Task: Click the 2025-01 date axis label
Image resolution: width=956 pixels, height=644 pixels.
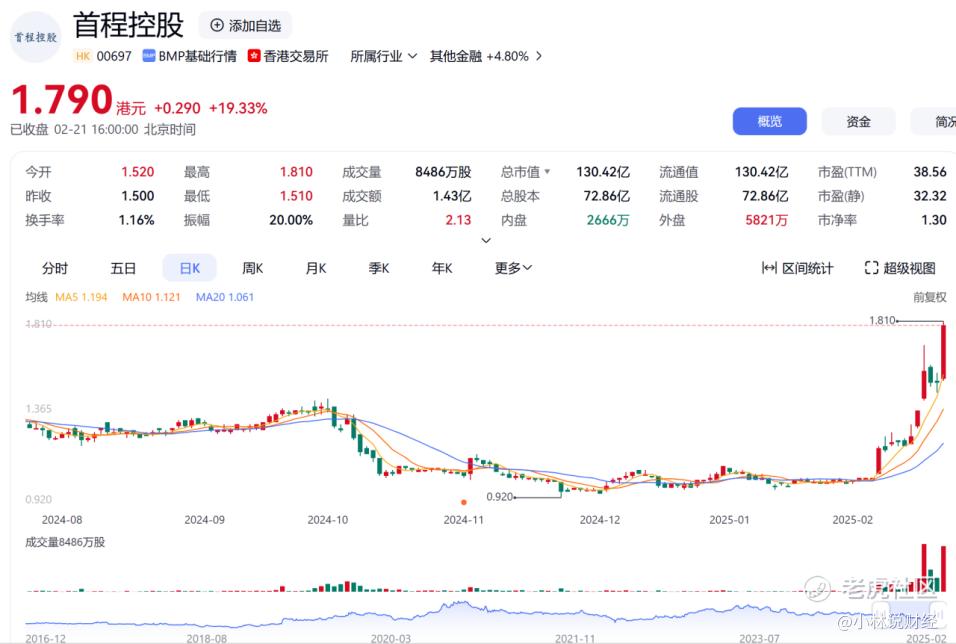Action: click(729, 520)
